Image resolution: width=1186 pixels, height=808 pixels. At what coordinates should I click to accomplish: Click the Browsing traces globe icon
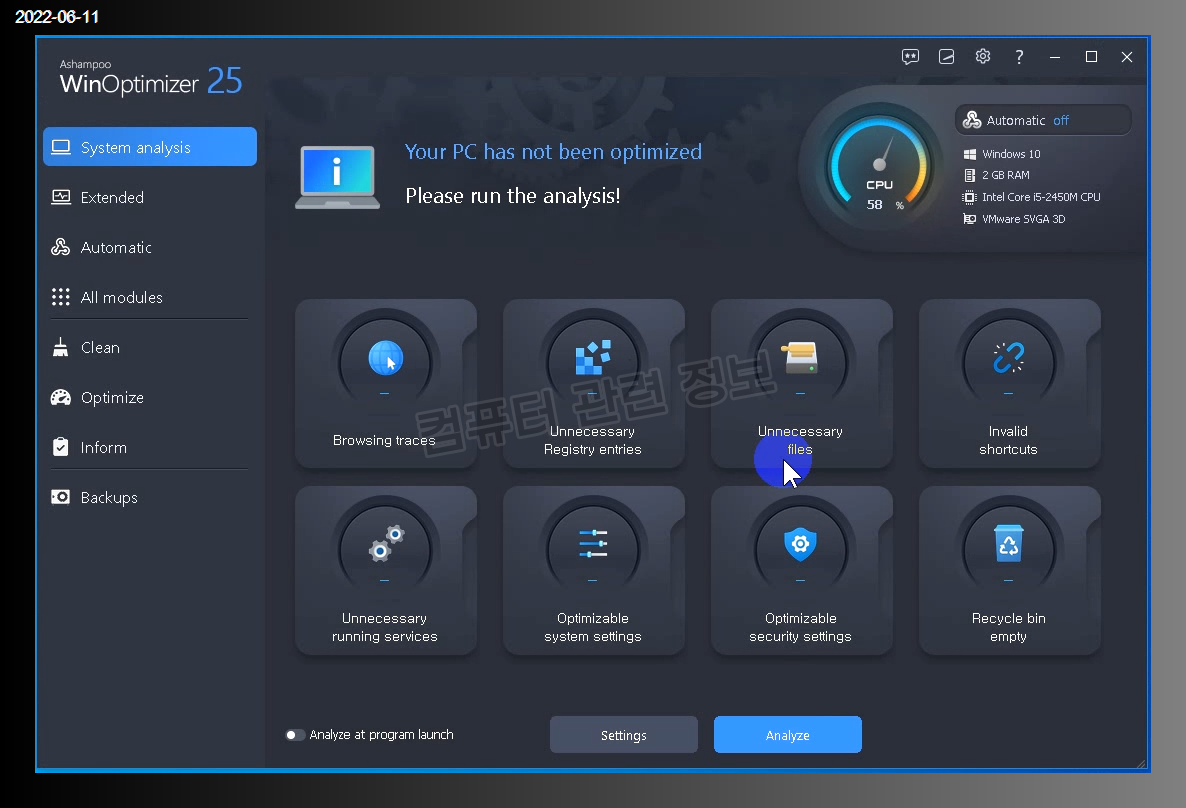pos(385,358)
